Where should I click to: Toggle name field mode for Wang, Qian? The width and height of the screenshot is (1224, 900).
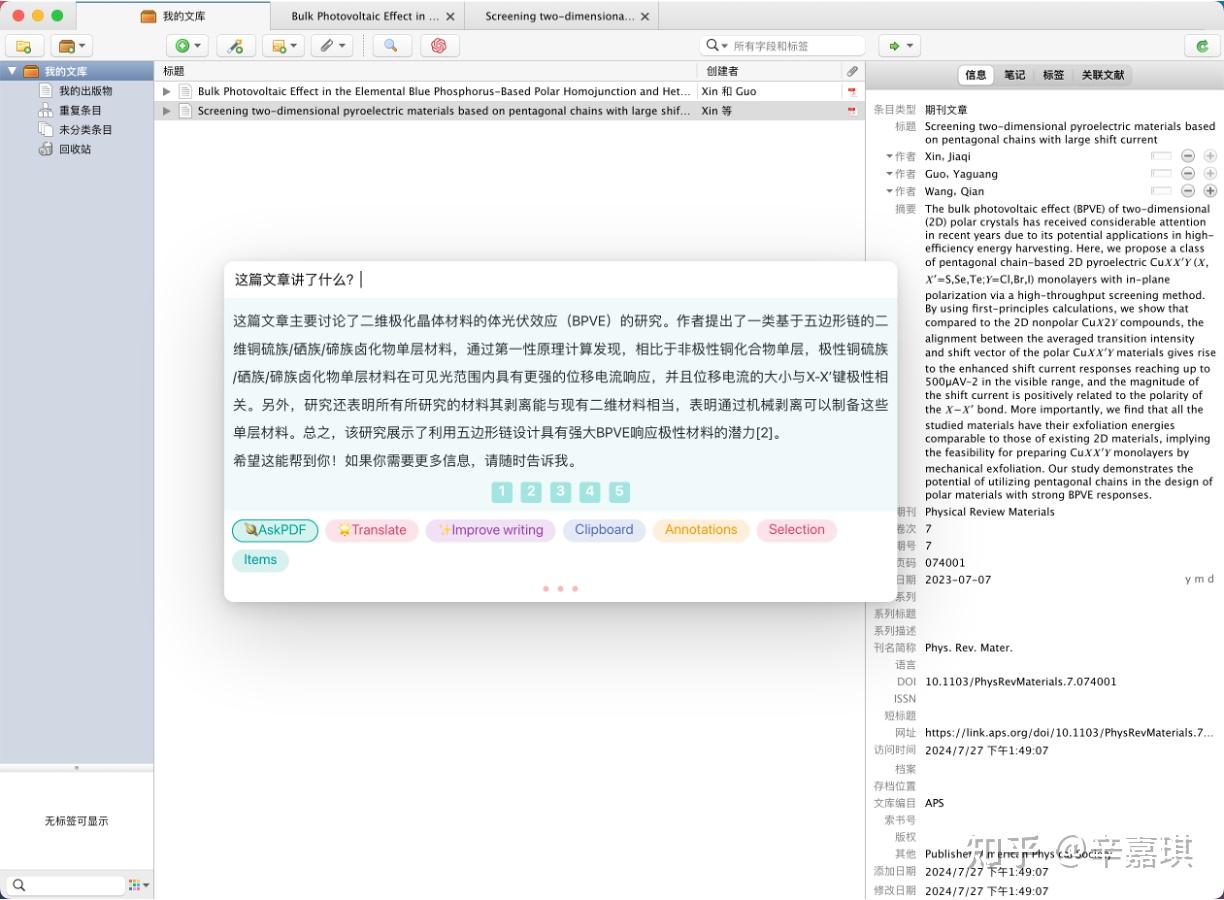[1161, 191]
